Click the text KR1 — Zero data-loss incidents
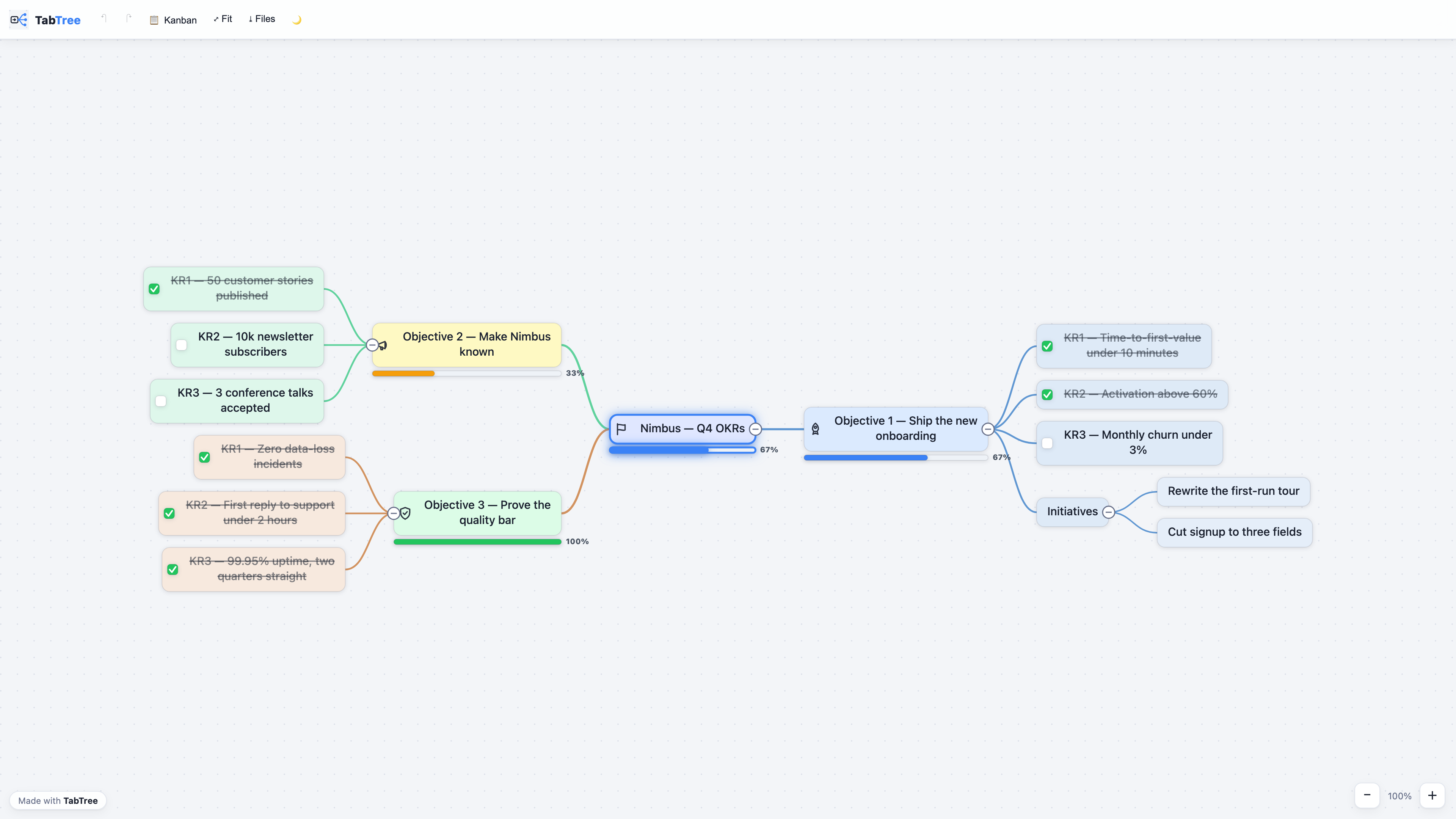Viewport: 1456px width, 819px height. click(x=278, y=456)
